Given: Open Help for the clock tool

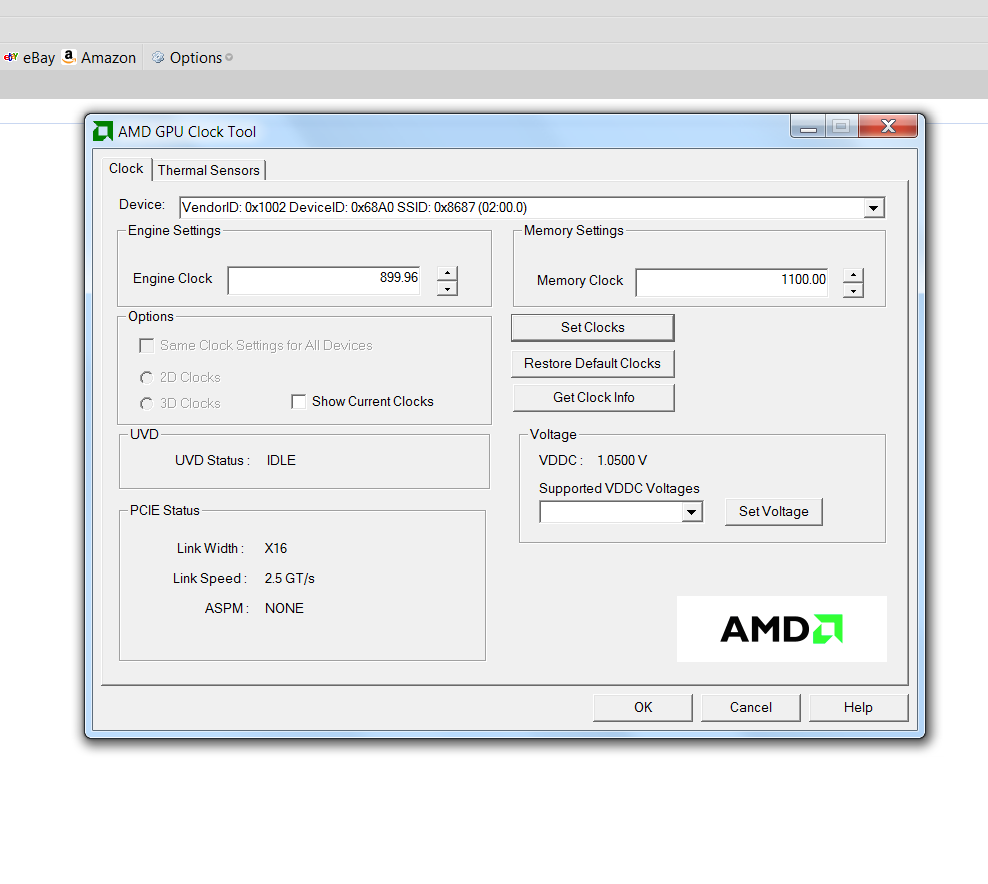Looking at the screenshot, I should tap(858, 708).
